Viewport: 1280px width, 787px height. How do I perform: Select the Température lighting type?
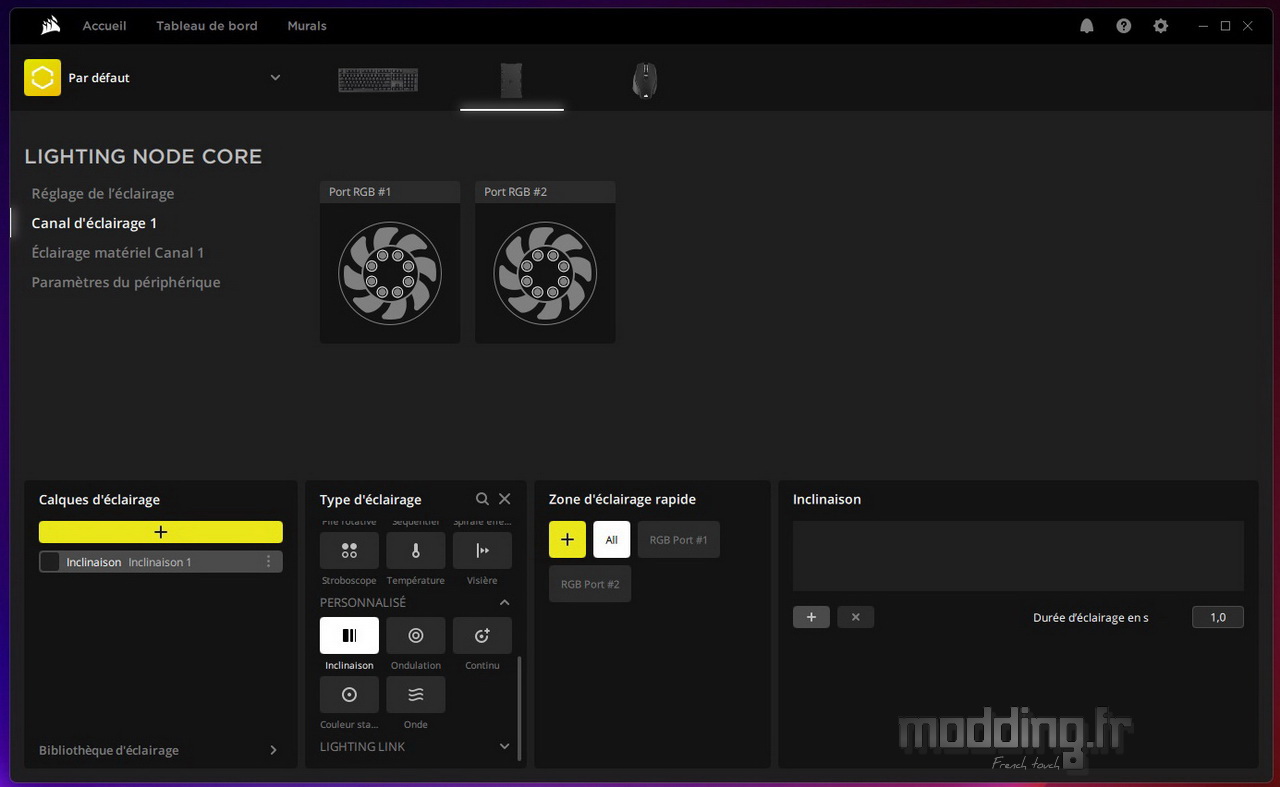(x=416, y=550)
